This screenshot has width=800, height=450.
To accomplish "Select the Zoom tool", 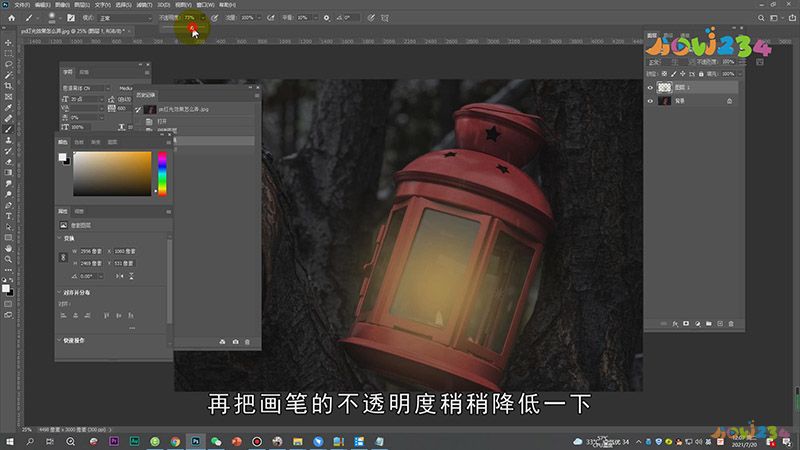I will pyautogui.click(x=8, y=259).
